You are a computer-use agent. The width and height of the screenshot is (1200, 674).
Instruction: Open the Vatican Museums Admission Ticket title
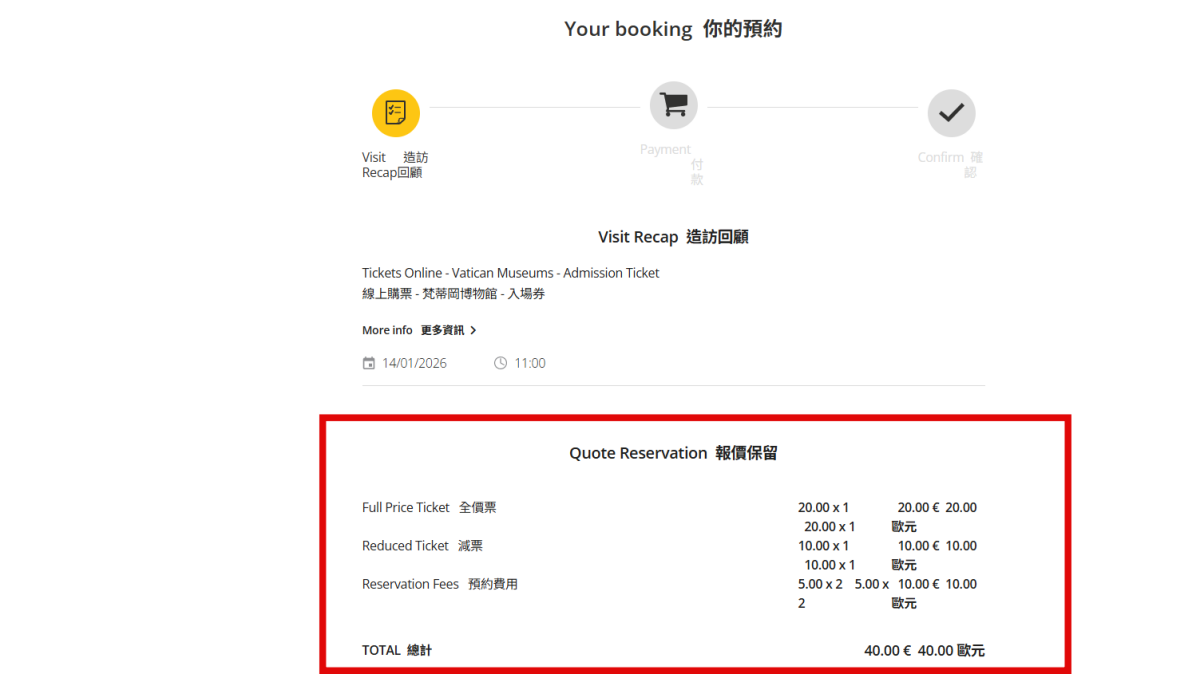tap(510, 272)
